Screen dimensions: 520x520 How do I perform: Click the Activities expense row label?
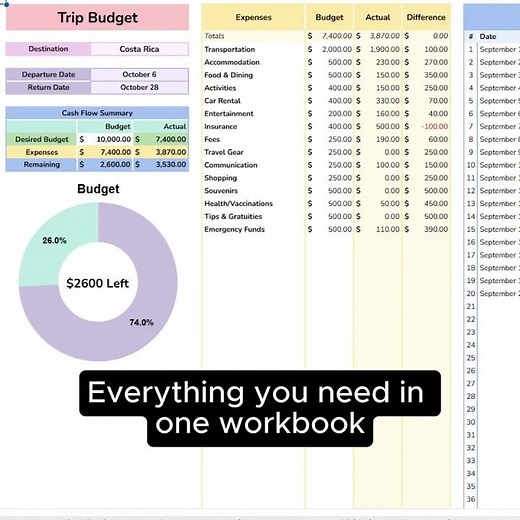coord(220,88)
